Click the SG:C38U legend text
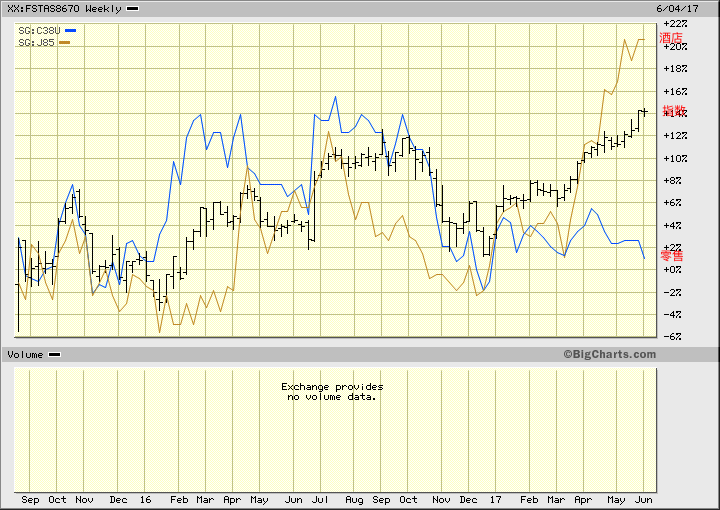 pyautogui.click(x=39, y=30)
